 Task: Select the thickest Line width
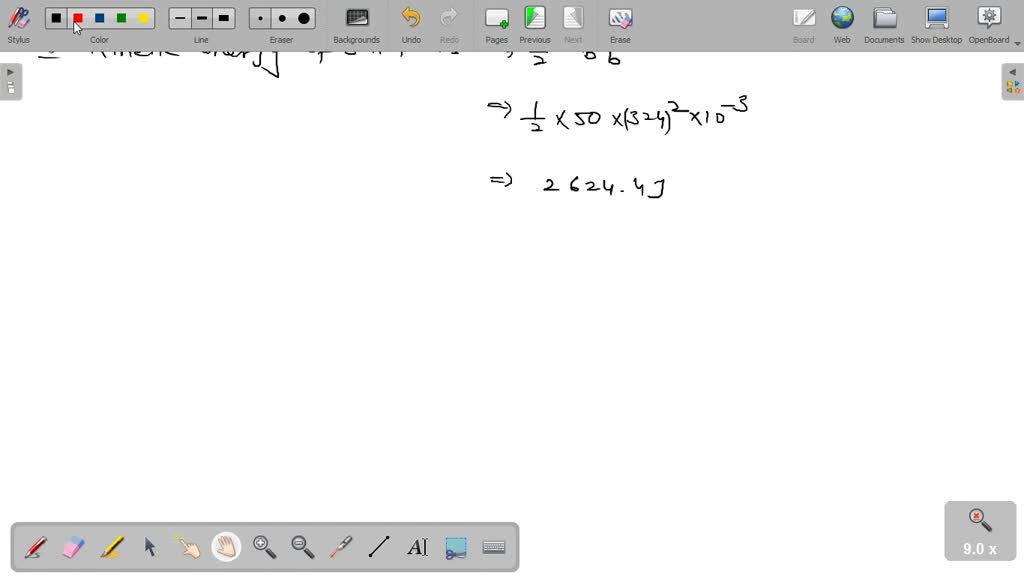[222, 17]
